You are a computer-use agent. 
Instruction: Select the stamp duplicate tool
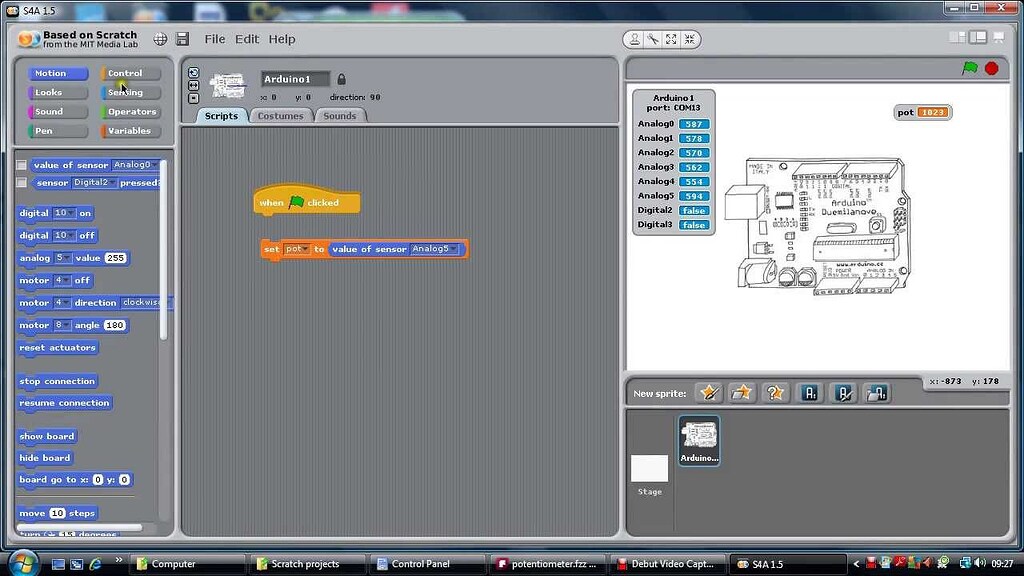[x=635, y=38]
